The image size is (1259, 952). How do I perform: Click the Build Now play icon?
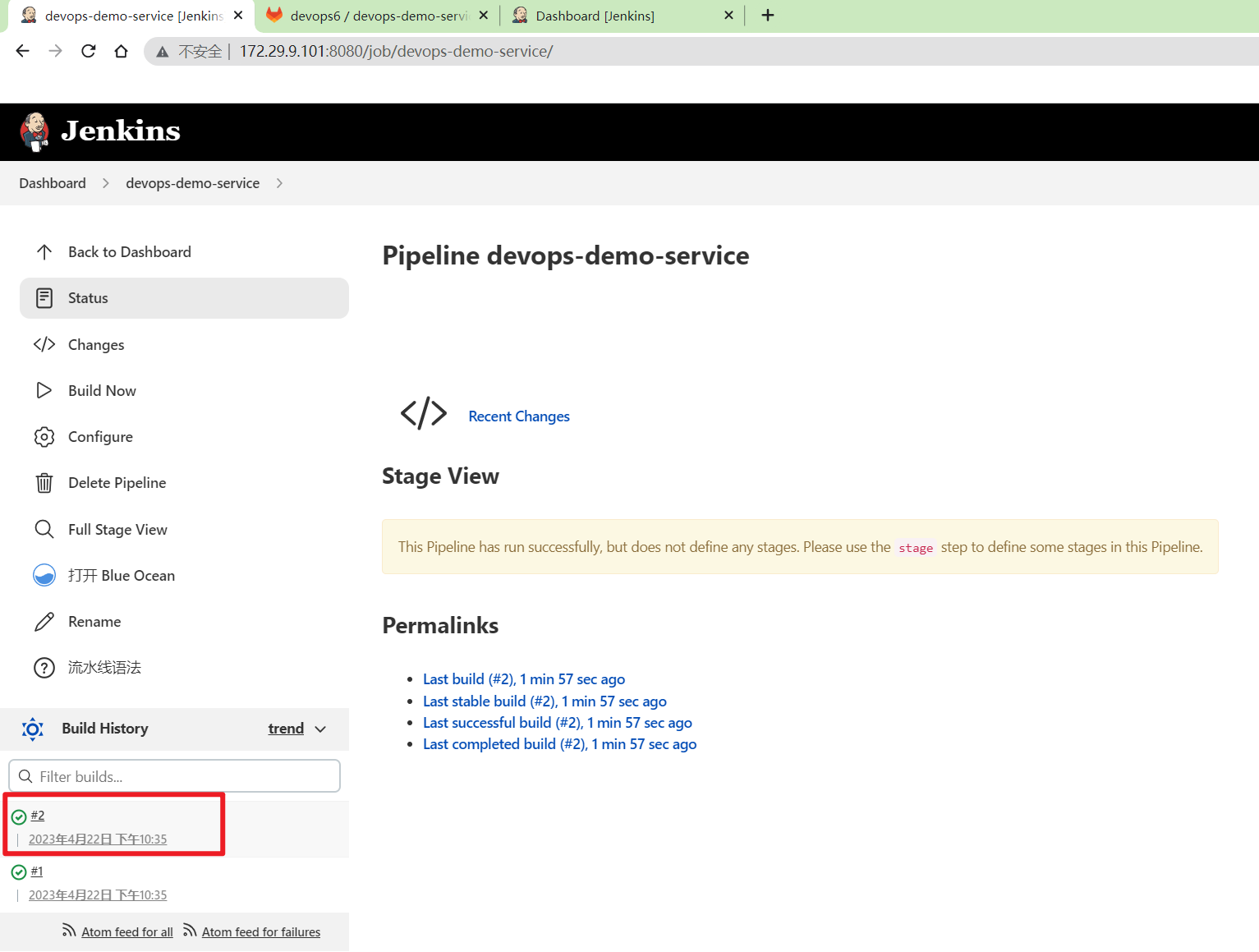(44, 390)
